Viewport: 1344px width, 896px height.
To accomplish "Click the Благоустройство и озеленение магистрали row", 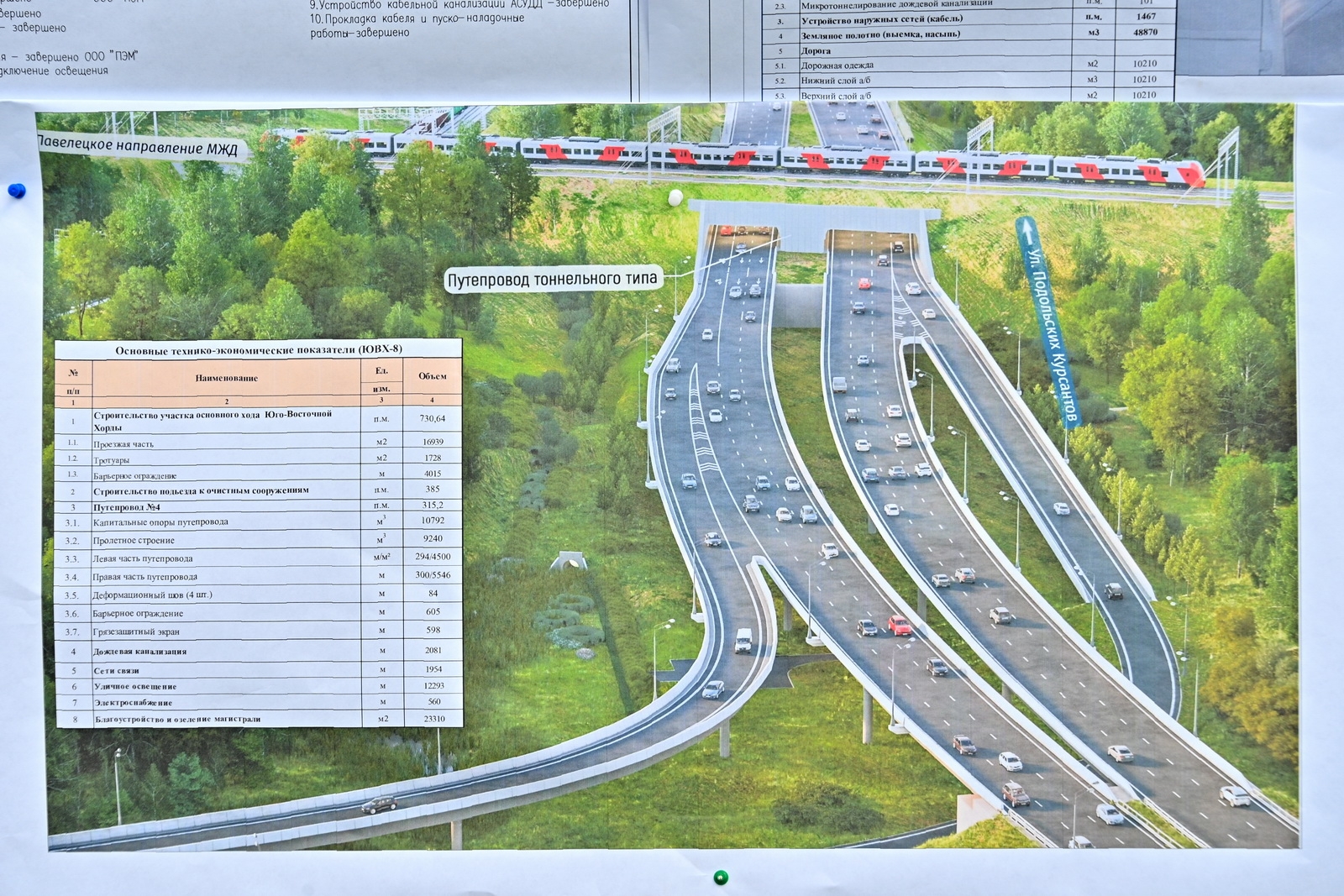I will point(177,719).
